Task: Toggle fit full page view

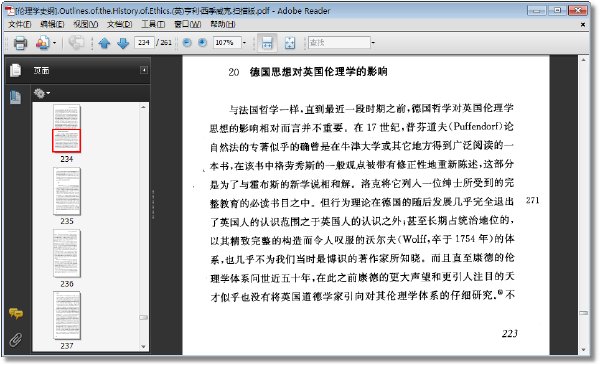Action: pyautogui.click(x=290, y=42)
